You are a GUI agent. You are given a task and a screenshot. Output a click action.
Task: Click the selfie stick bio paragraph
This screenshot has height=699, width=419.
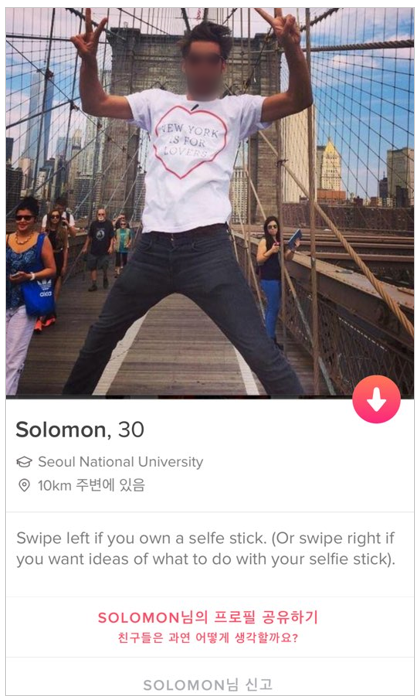click(x=206, y=548)
